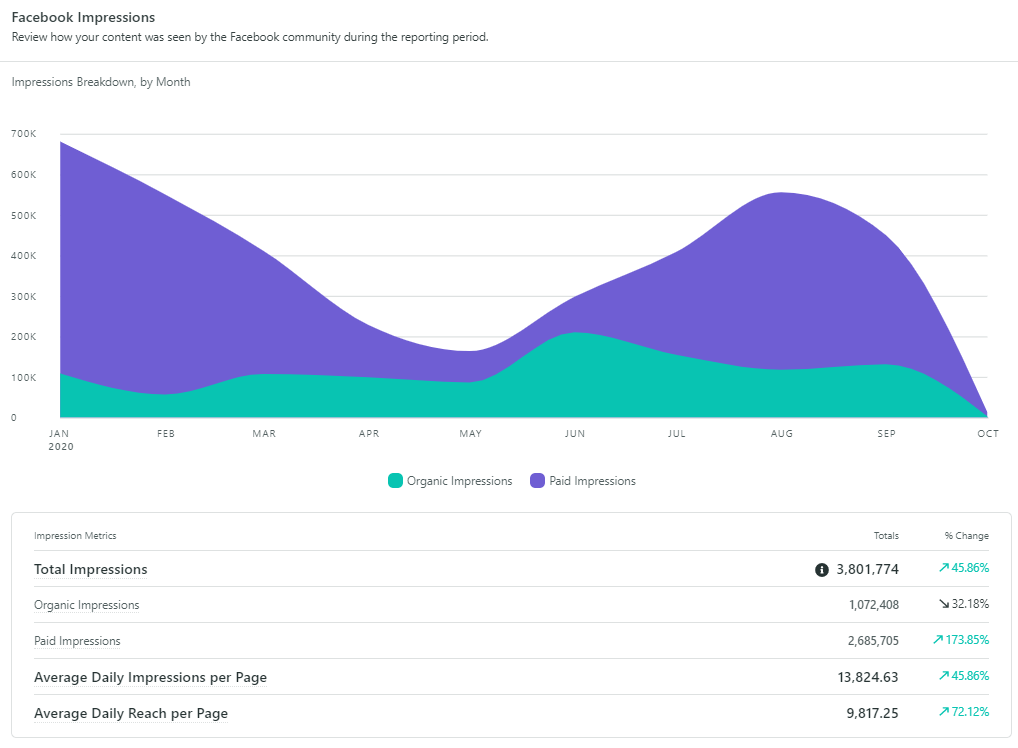
Task: Click the Organic Impressions legend label
Action: click(459, 481)
